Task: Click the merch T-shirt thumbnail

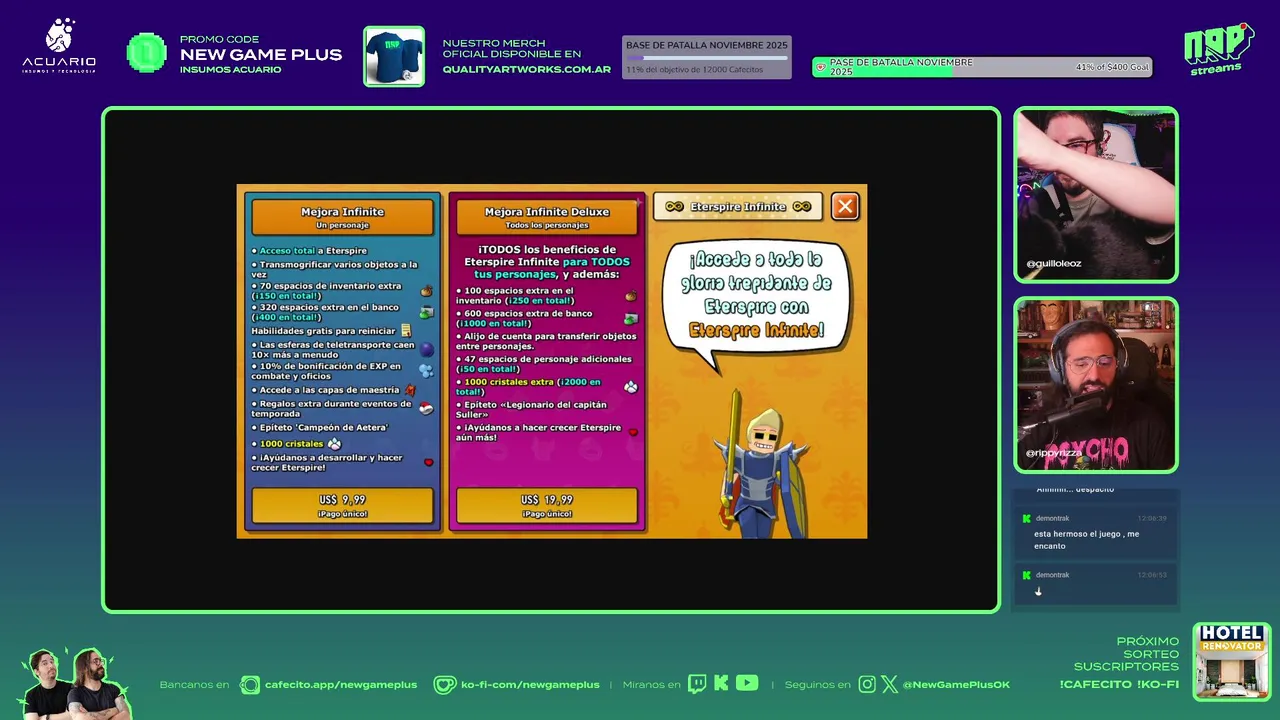Action: tap(394, 56)
